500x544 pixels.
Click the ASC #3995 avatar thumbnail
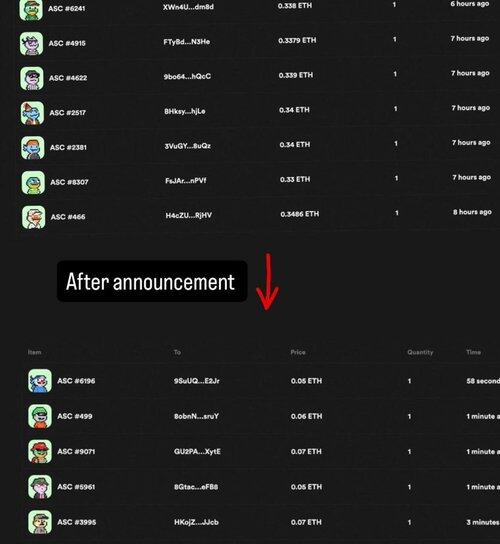click(40, 522)
